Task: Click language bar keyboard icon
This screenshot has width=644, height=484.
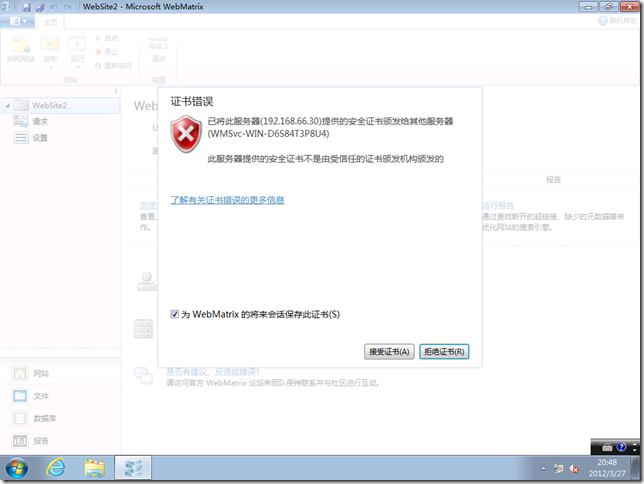Action: 607,447
